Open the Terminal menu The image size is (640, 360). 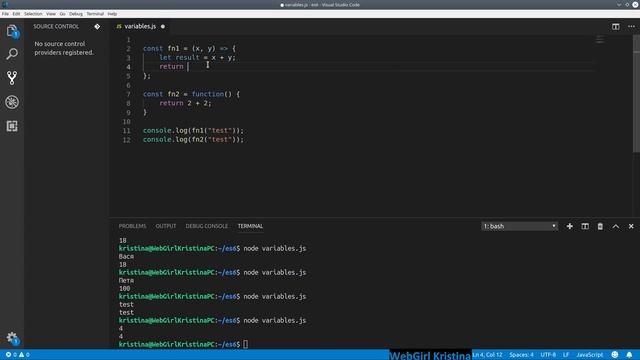95,14
